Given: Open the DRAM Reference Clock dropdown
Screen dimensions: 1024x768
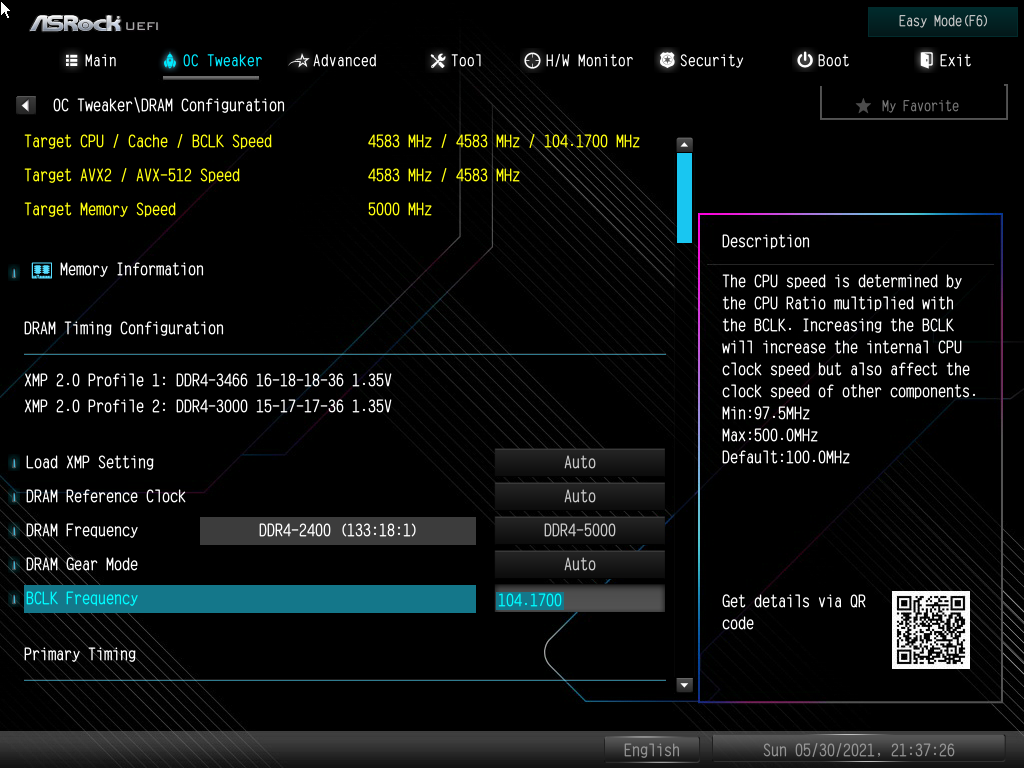Looking at the screenshot, I should pyautogui.click(x=579, y=497).
